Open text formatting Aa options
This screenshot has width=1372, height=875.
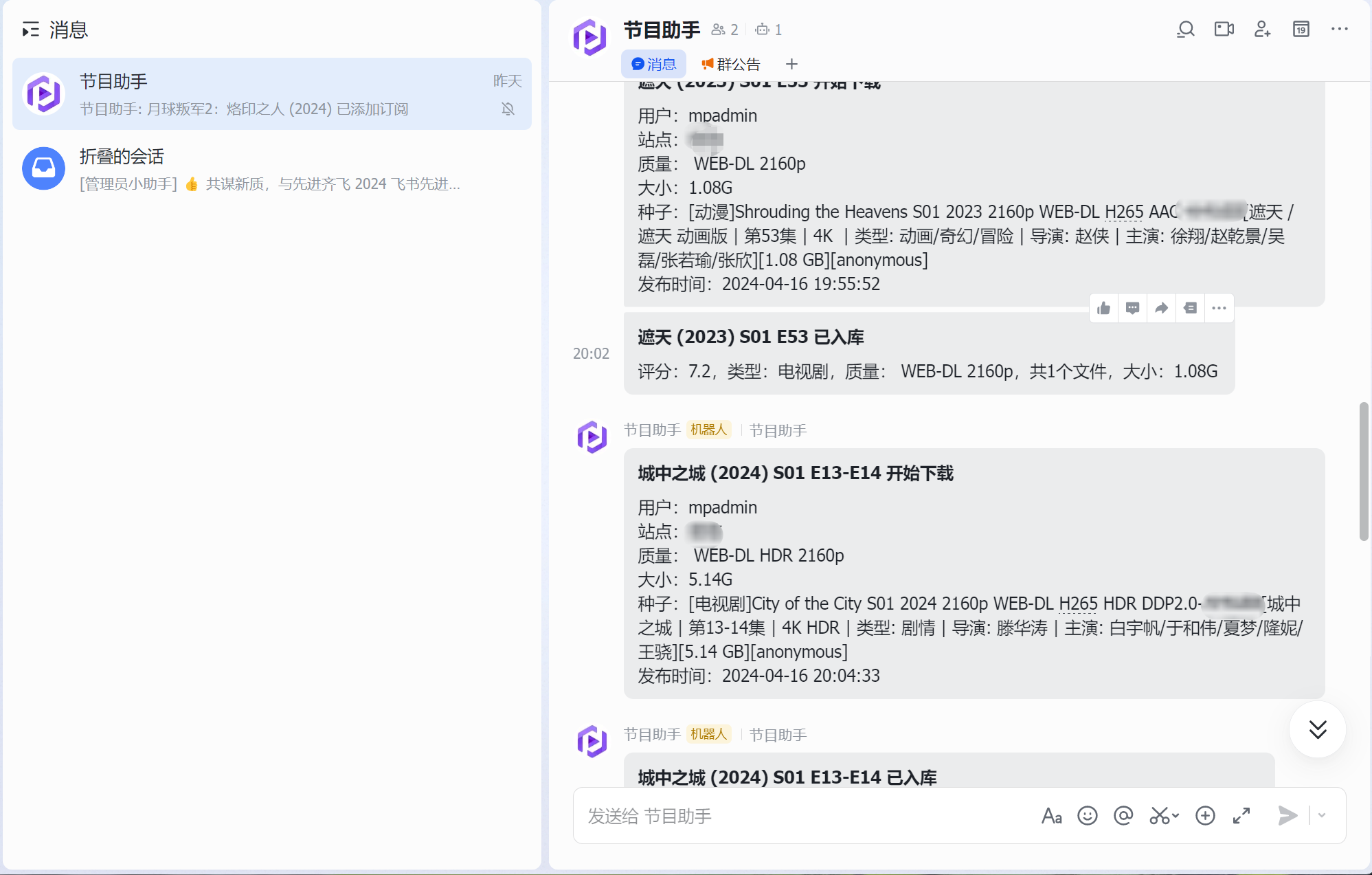point(1052,816)
